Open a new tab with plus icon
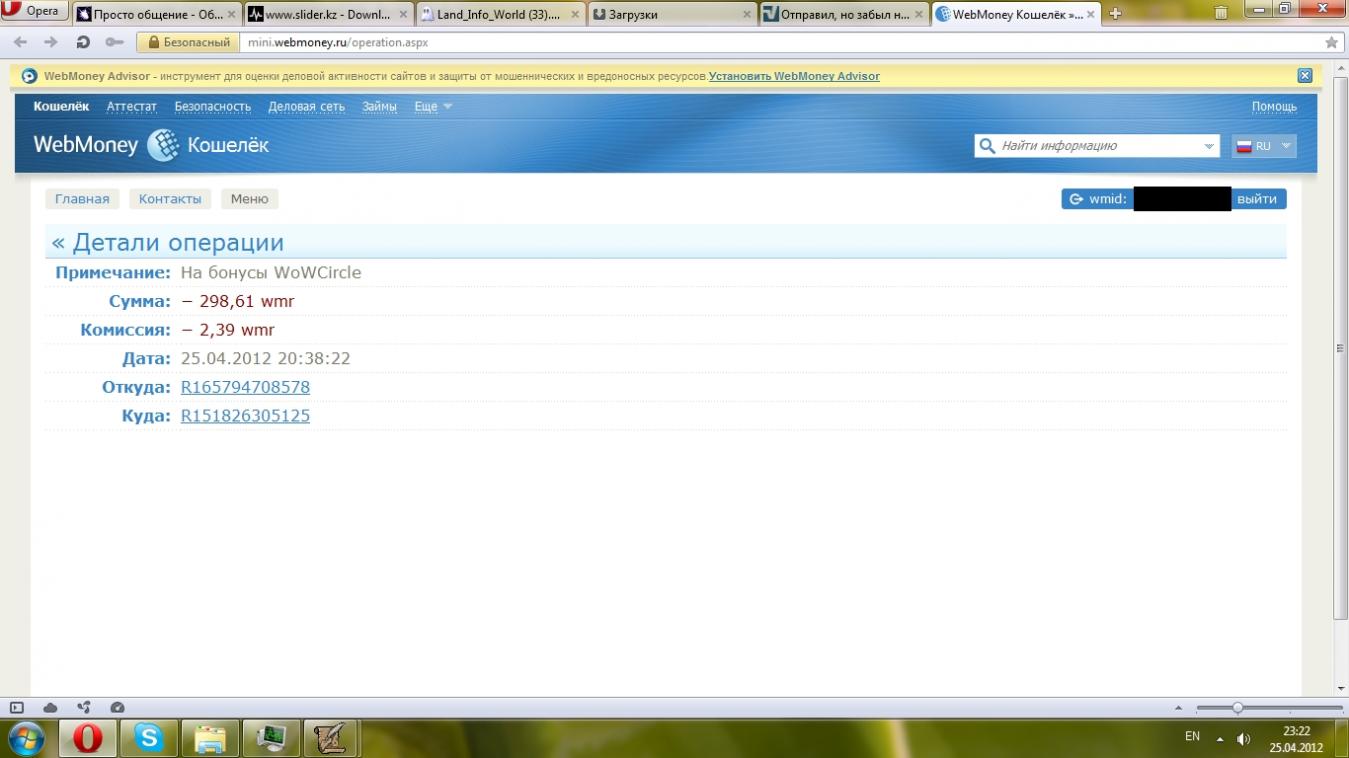 (x=1116, y=14)
